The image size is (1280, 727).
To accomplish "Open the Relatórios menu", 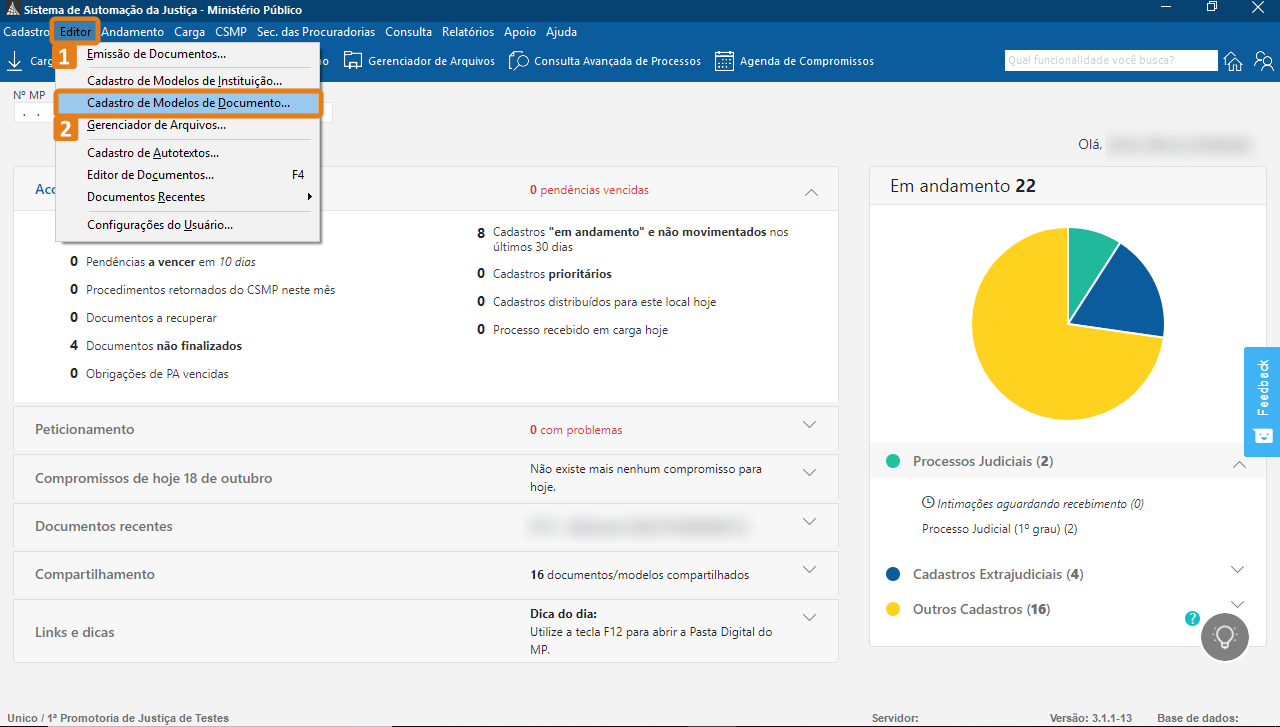I will (468, 32).
